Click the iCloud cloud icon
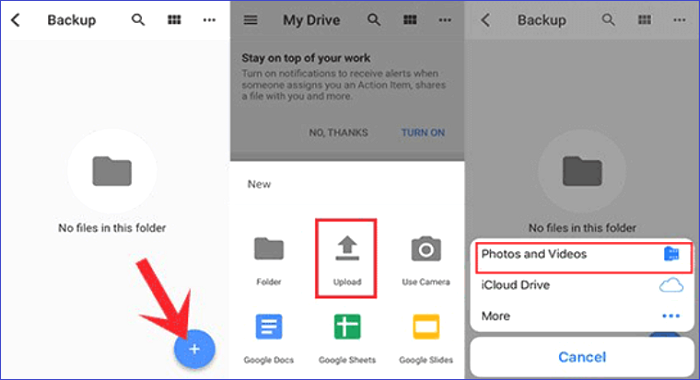The width and height of the screenshot is (700, 380). pyautogui.click(x=671, y=285)
